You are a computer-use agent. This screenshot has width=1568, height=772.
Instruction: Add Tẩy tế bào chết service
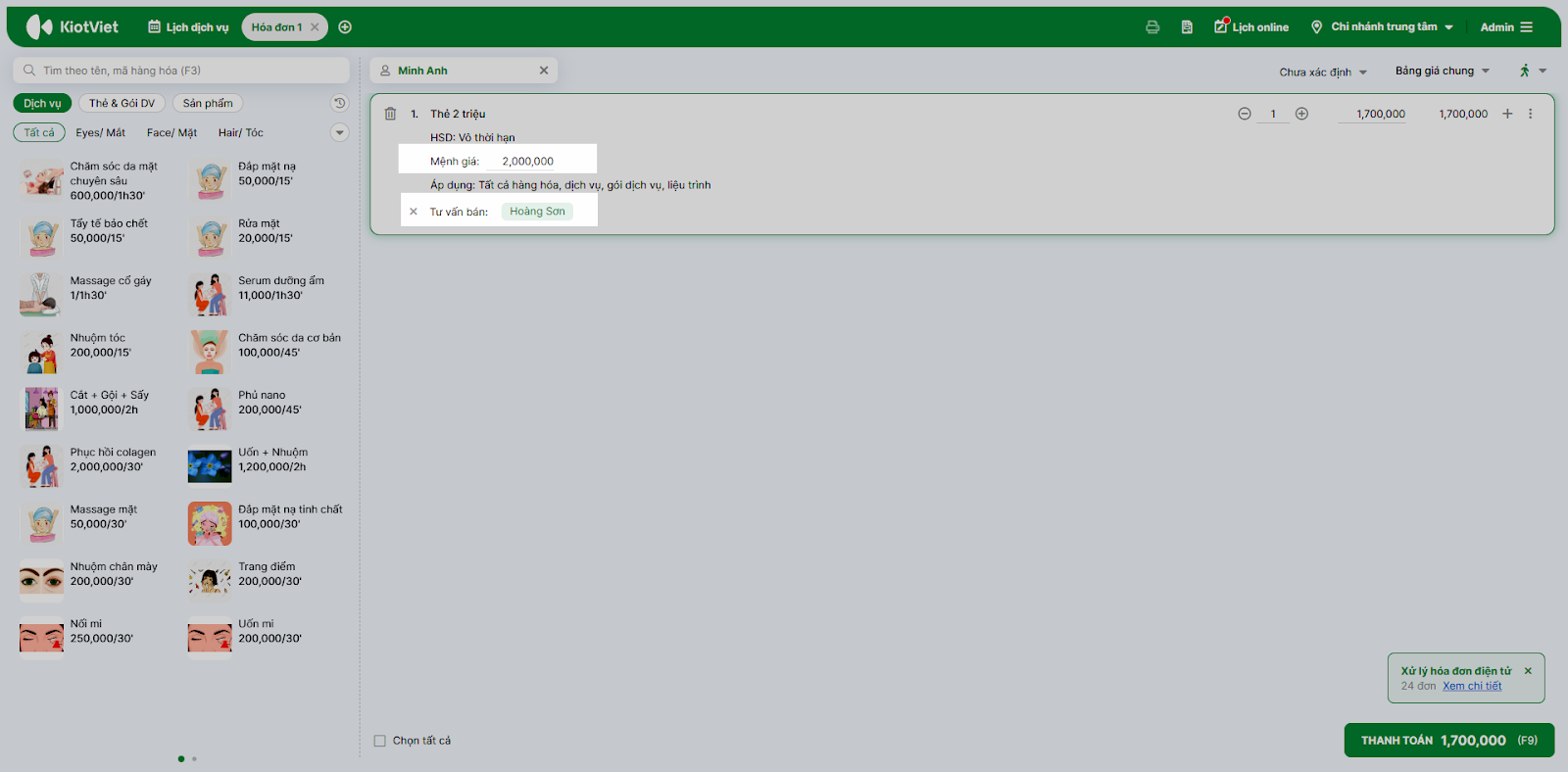click(x=97, y=238)
